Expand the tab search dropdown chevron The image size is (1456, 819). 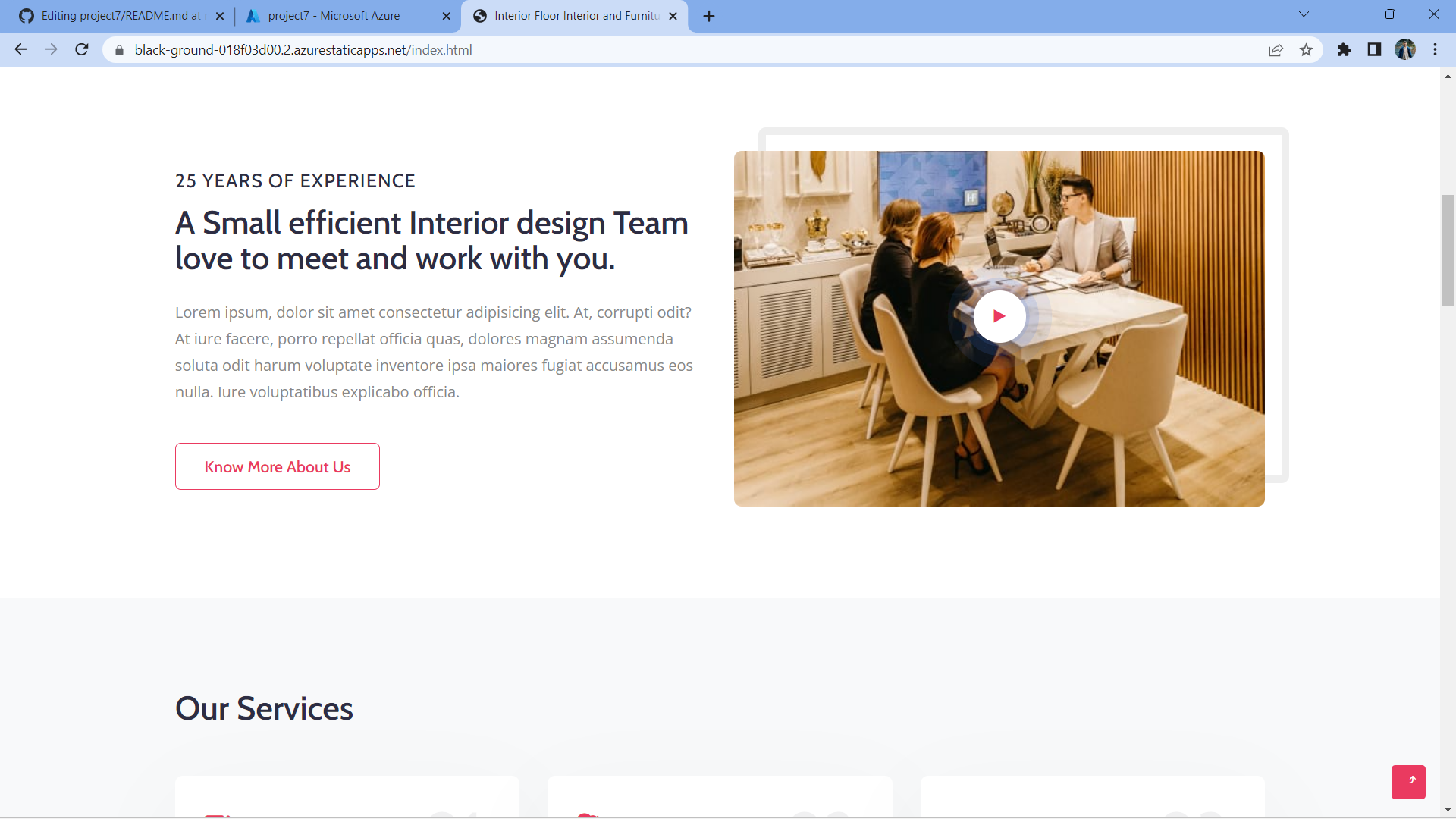click(1304, 14)
